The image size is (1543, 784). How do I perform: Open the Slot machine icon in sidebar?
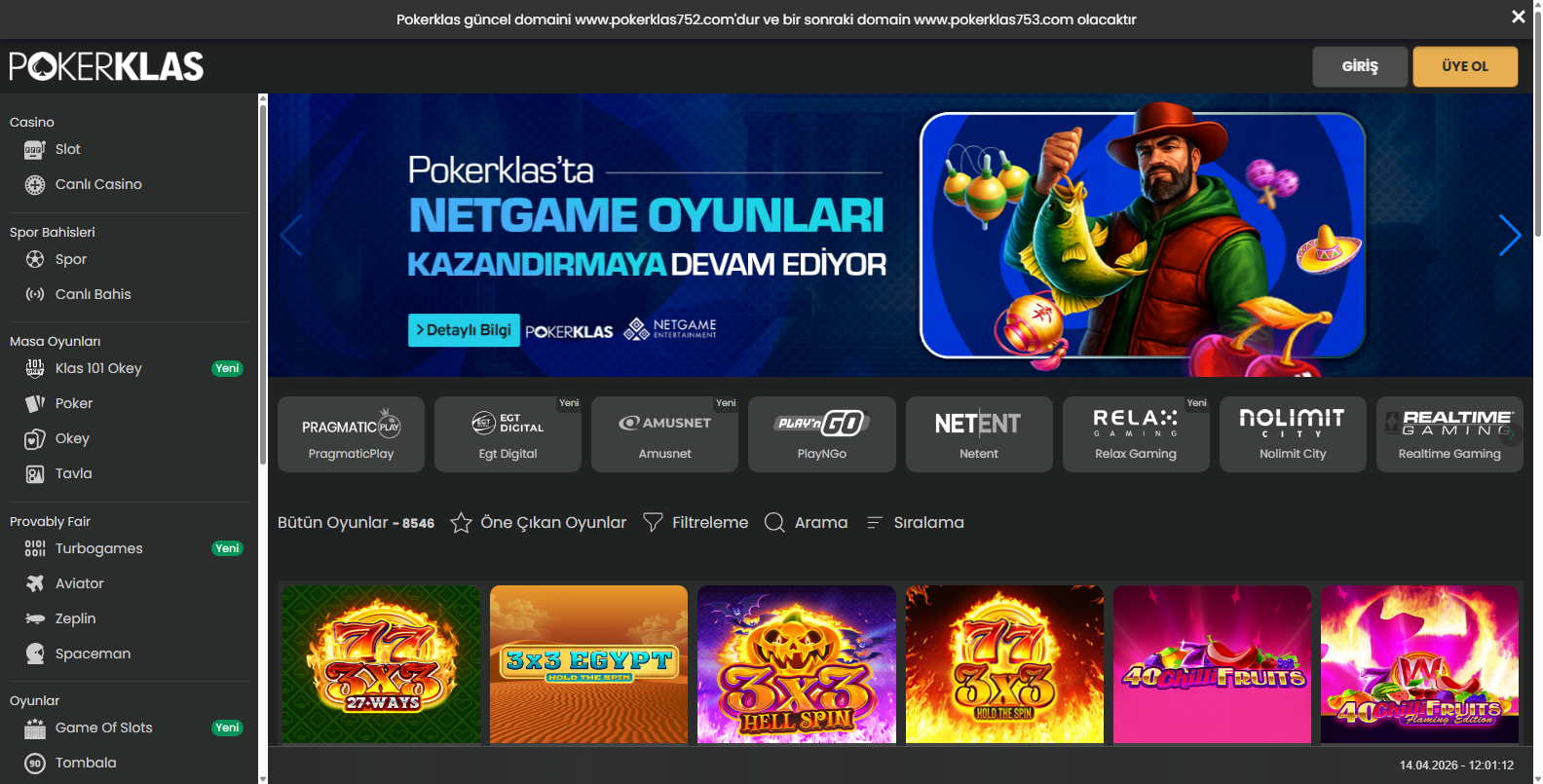pos(35,149)
